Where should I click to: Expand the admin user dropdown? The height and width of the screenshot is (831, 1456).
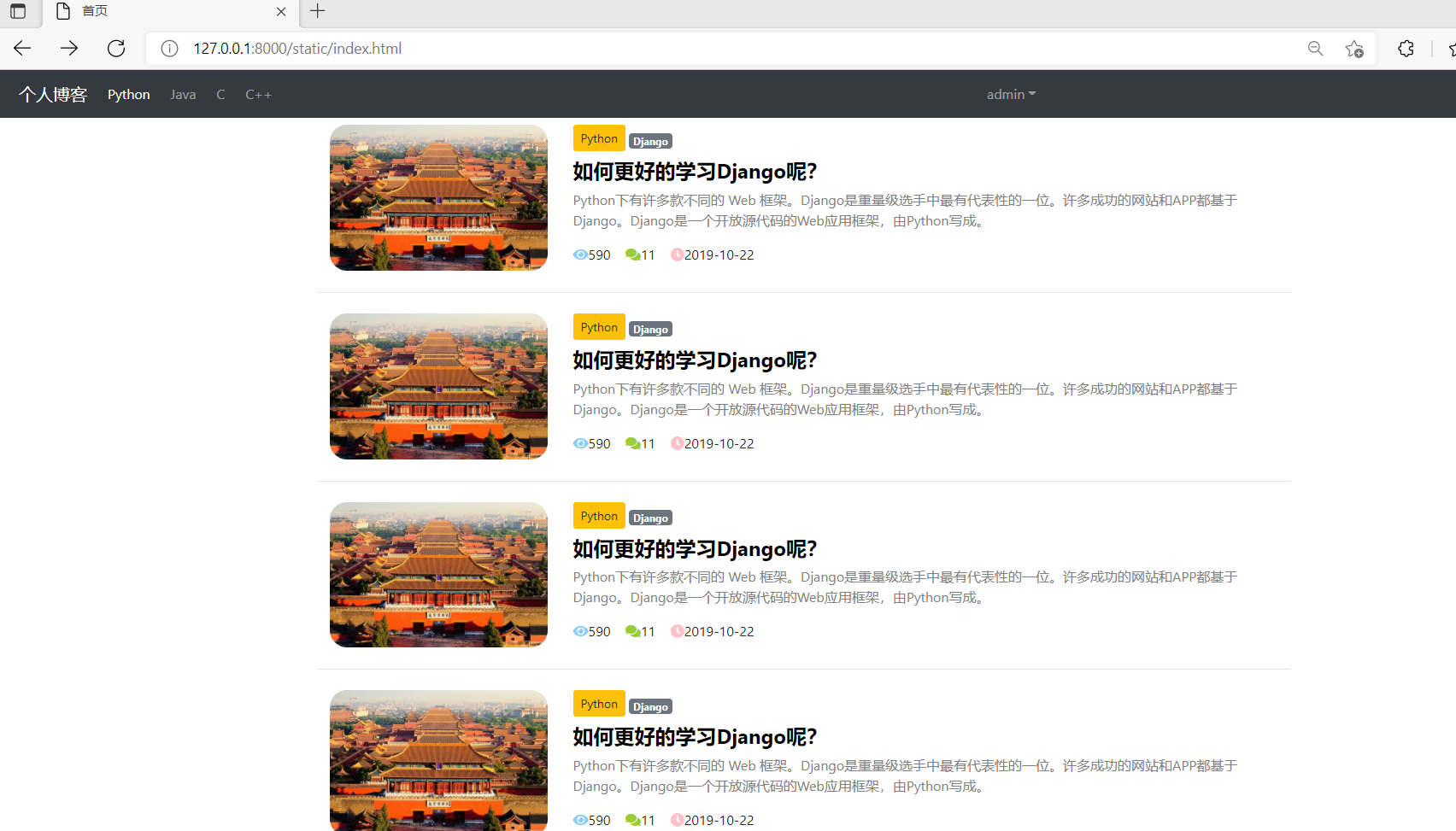1011,95
